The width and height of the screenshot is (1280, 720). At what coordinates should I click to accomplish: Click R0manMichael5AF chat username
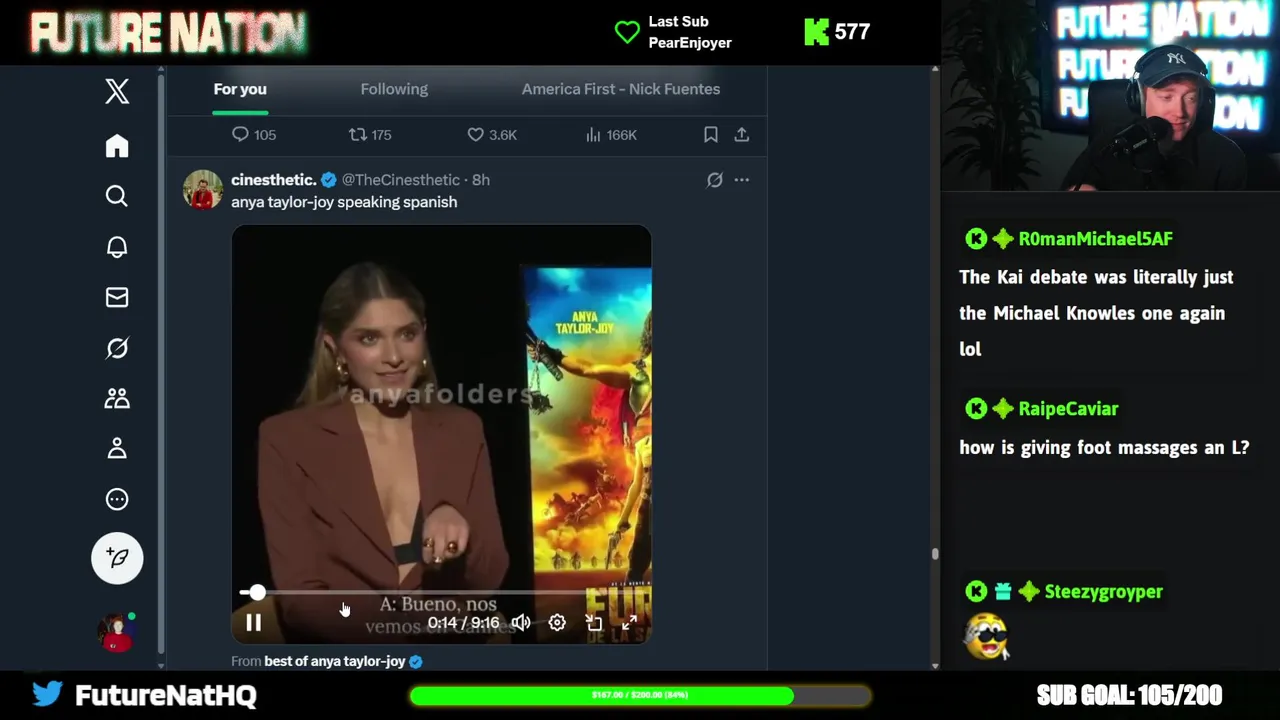click(x=1095, y=239)
